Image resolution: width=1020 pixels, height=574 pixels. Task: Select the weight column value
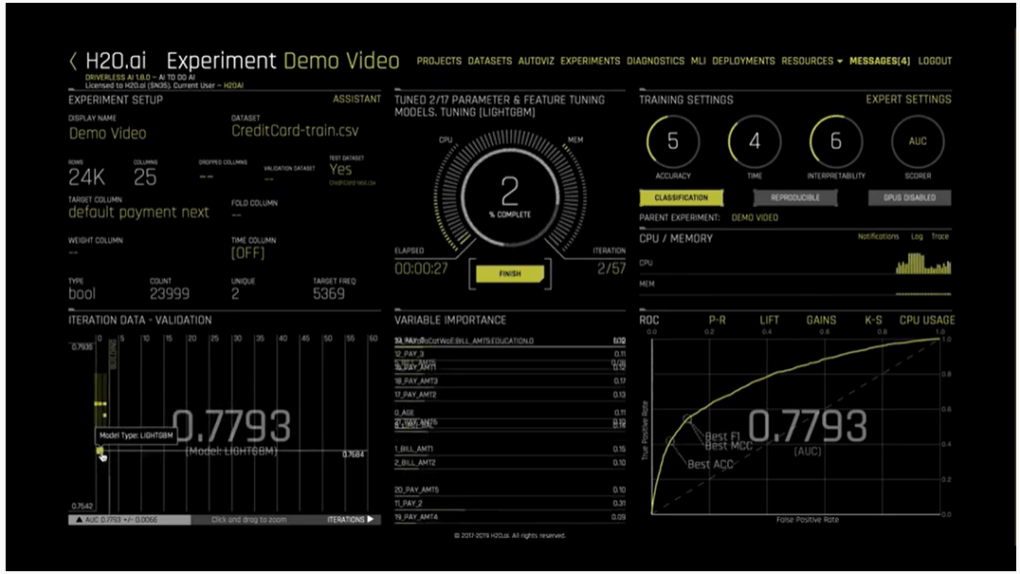pos(73,253)
